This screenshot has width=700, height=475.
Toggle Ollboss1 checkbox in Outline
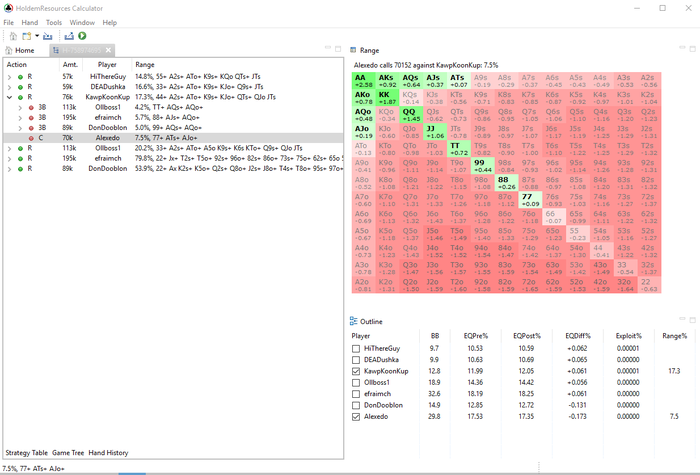(356, 383)
